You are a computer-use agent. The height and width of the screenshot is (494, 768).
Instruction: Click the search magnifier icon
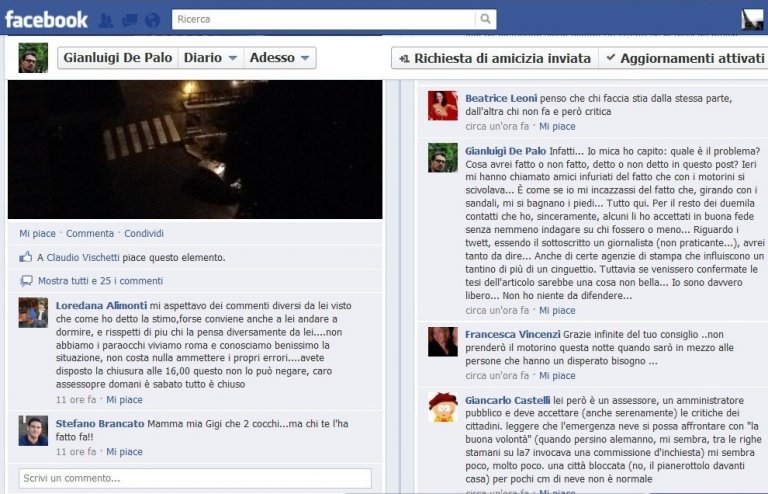(x=485, y=19)
